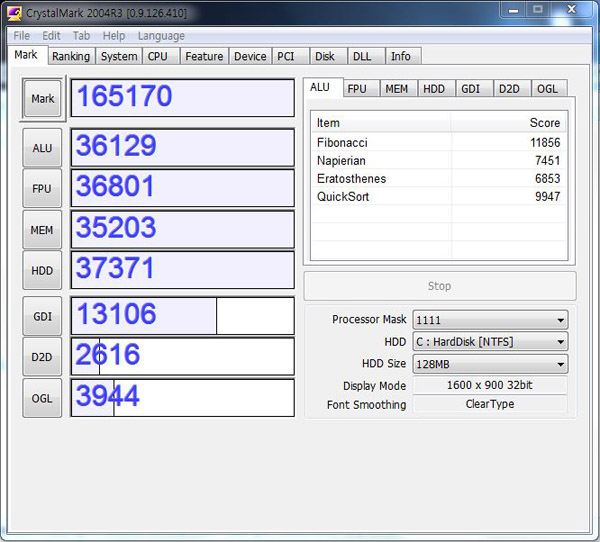Click the GDI score bar 13106
This screenshot has height=542, width=600.
tap(183, 316)
